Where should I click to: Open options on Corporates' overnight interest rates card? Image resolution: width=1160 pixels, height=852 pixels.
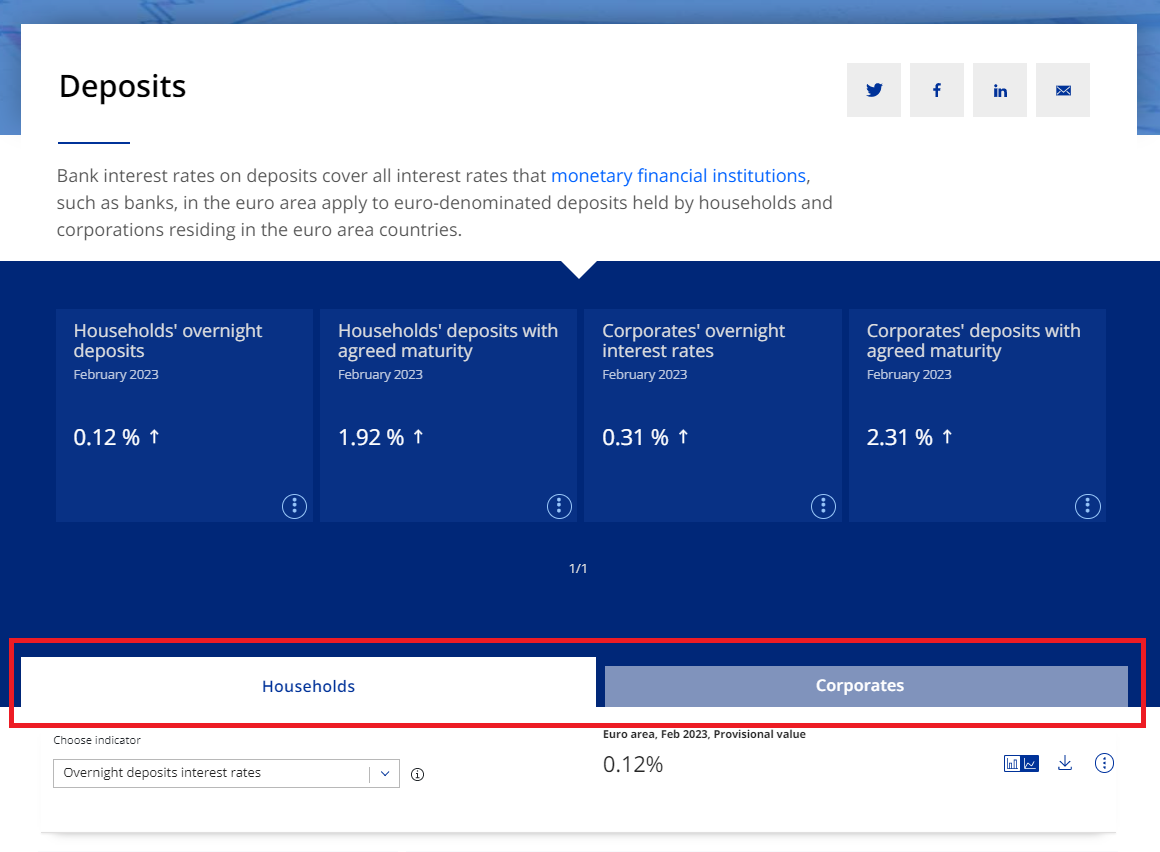coord(823,506)
